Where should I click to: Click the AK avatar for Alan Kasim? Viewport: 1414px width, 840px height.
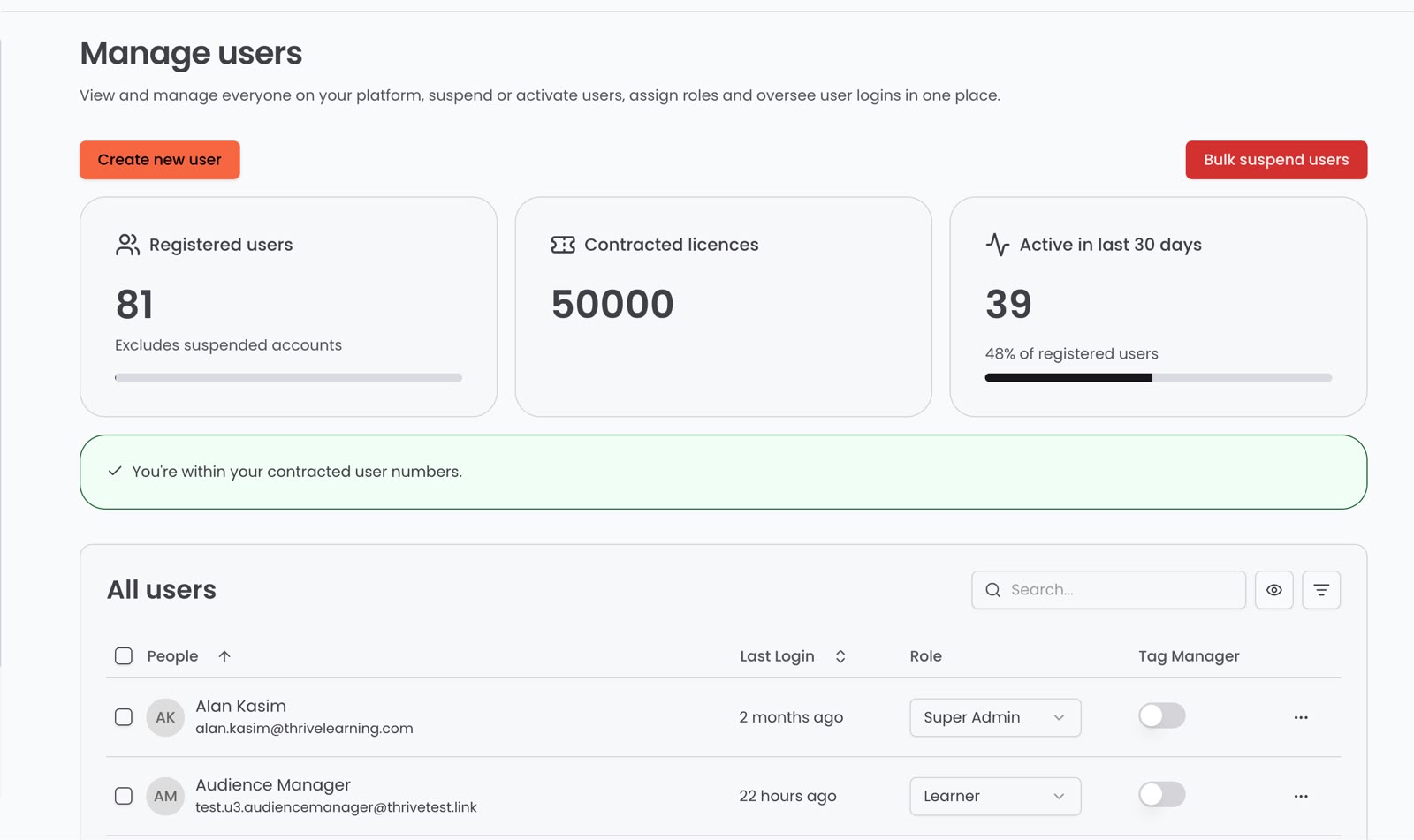pyautogui.click(x=165, y=717)
